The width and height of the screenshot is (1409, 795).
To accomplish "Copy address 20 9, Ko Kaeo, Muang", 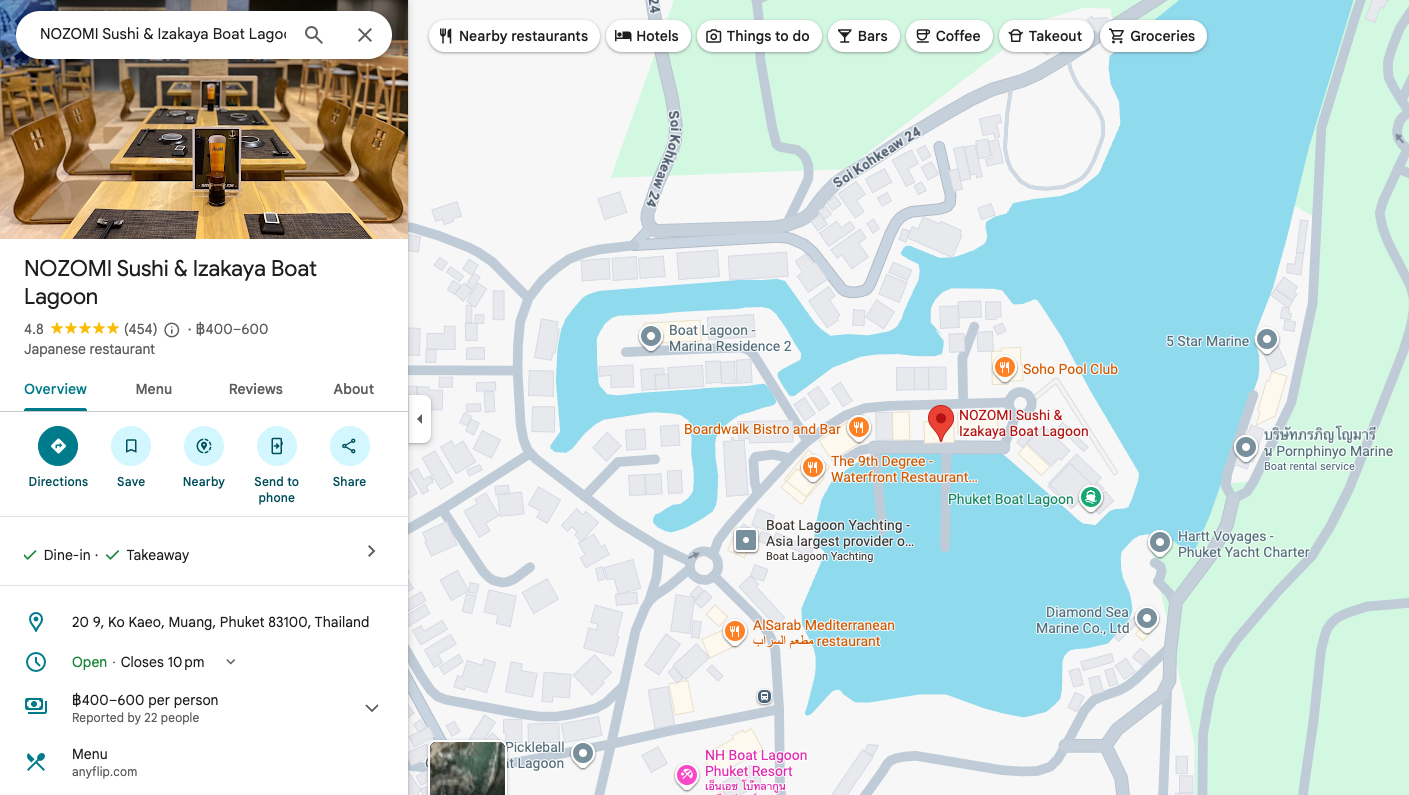I will [220, 622].
